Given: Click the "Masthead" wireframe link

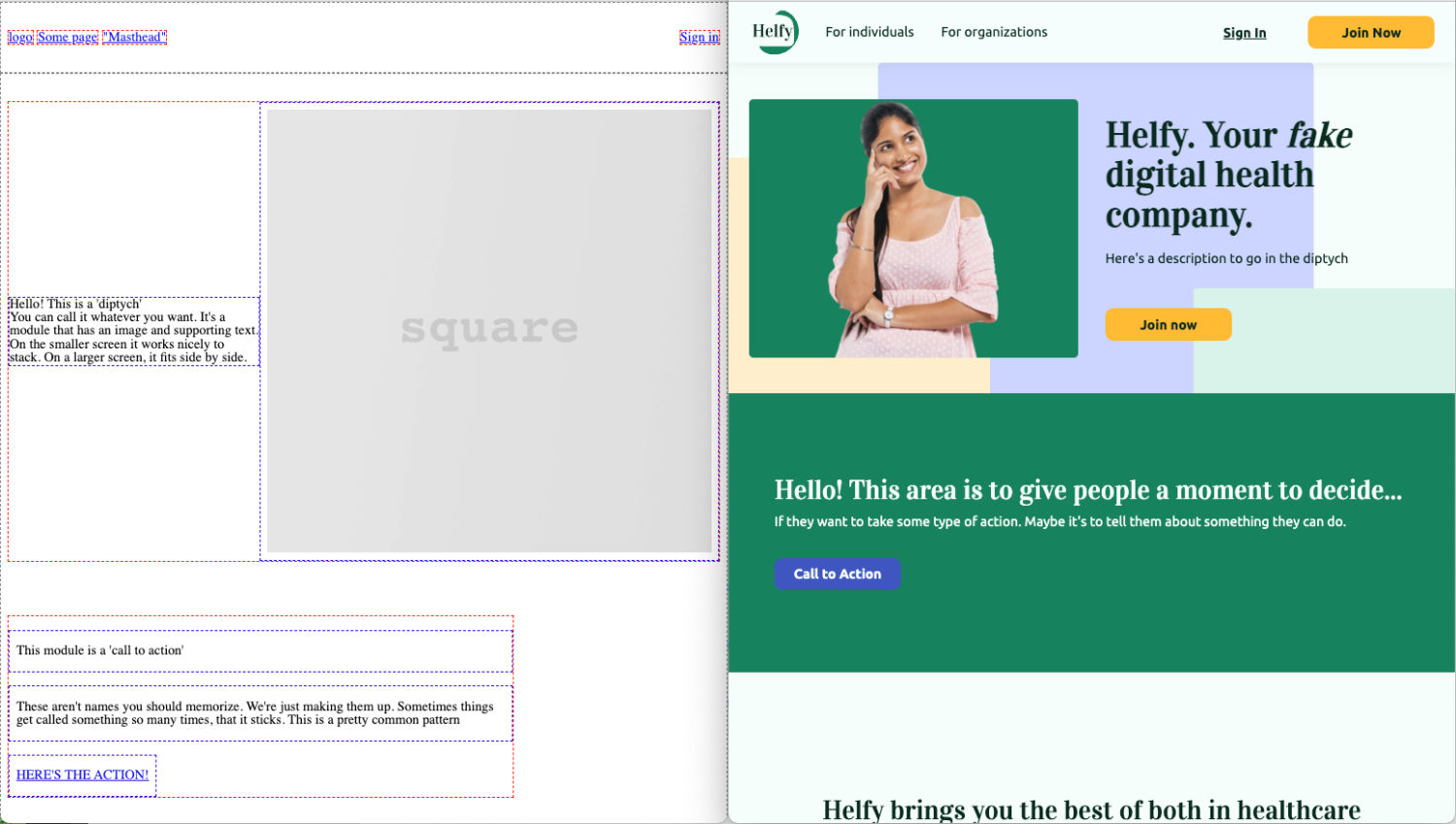Looking at the screenshot, I should (135, 37).
